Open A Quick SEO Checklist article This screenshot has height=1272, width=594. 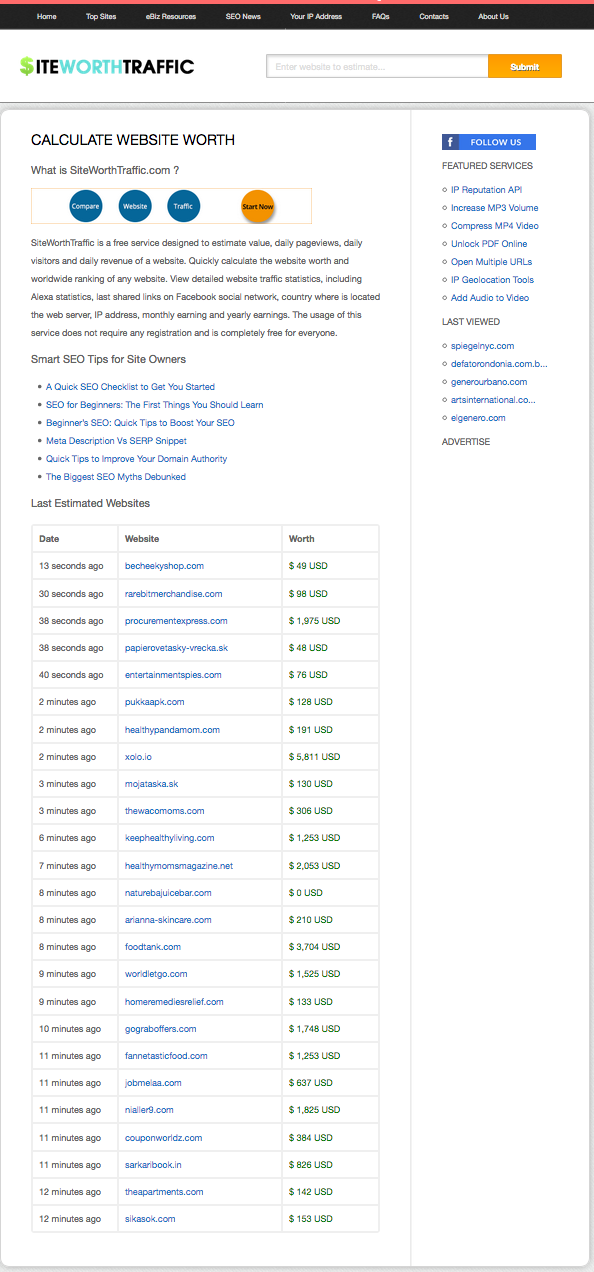(x=130, y=387)
